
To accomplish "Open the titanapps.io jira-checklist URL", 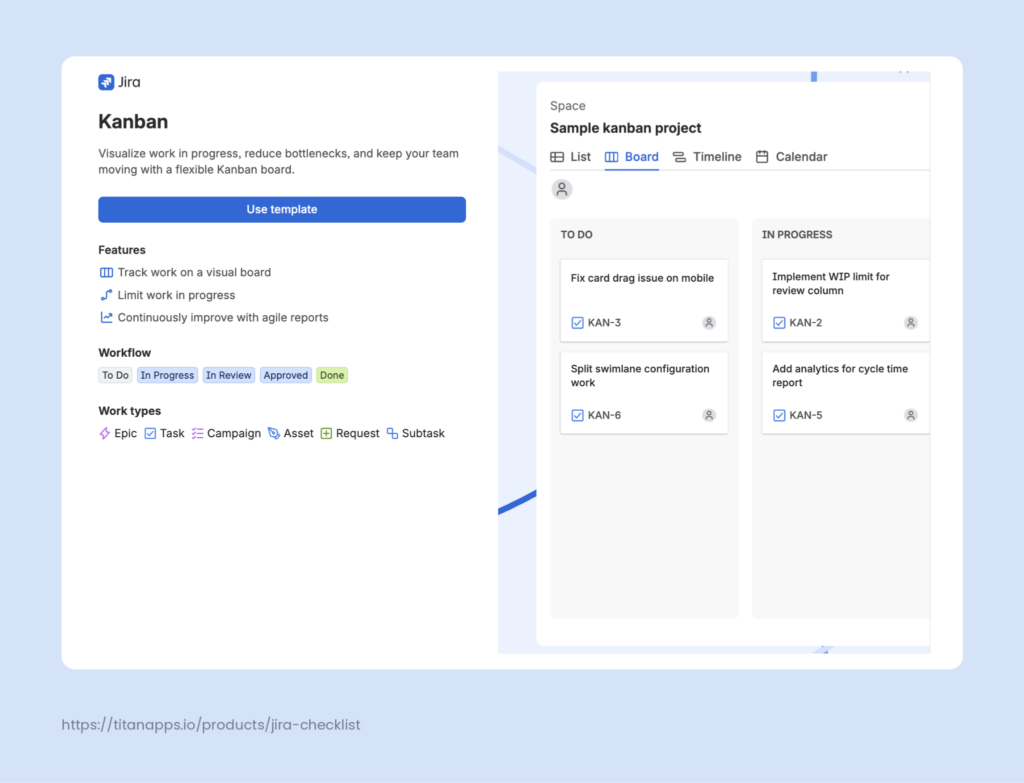I will 211,725.
